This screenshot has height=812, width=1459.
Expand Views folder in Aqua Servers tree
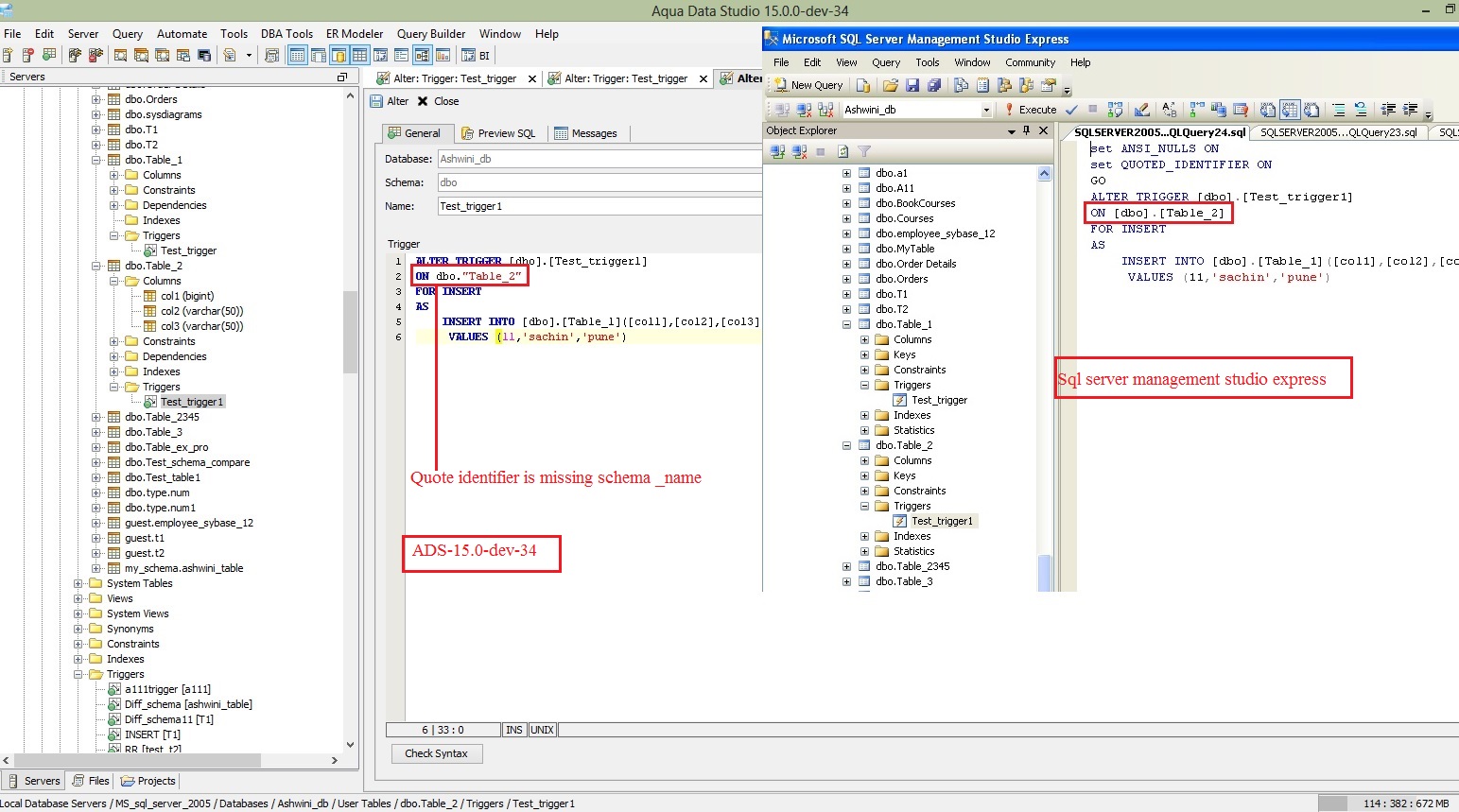tap(78, 598)
